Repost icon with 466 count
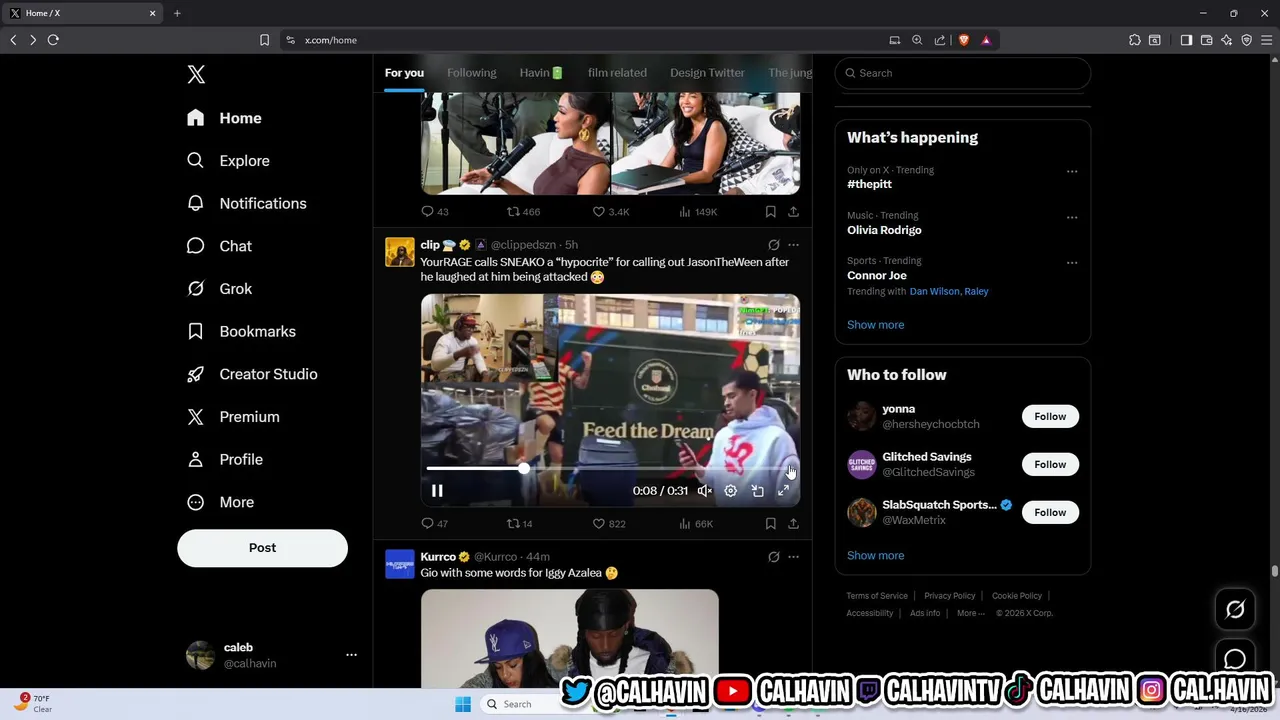Viewport: 1280px width, 720px height. pos(513,212)
